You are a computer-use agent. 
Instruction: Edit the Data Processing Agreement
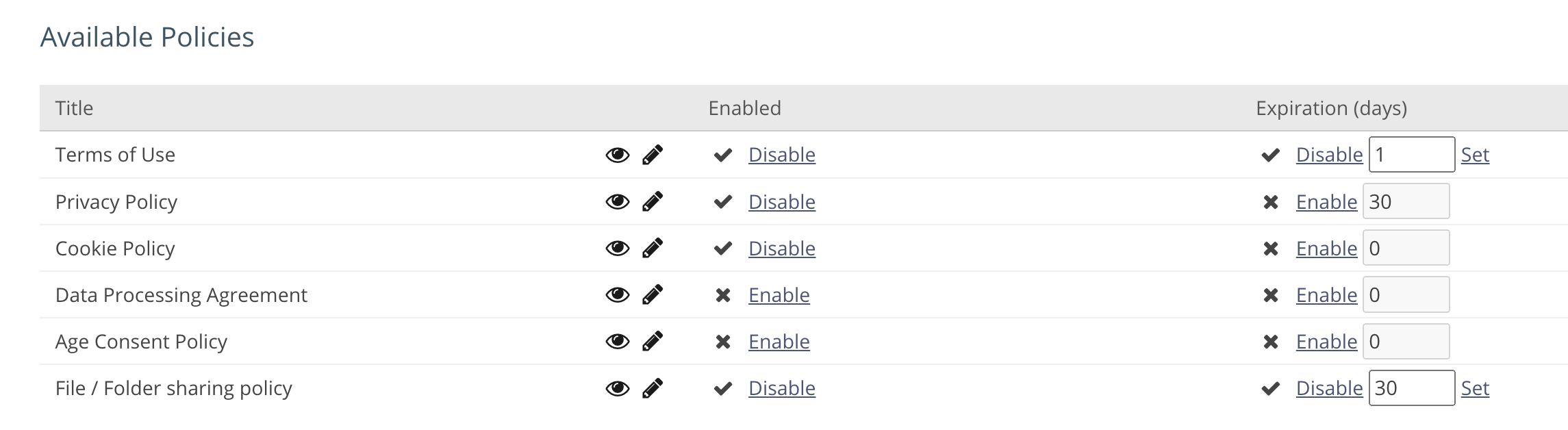(x=654, y=294)
